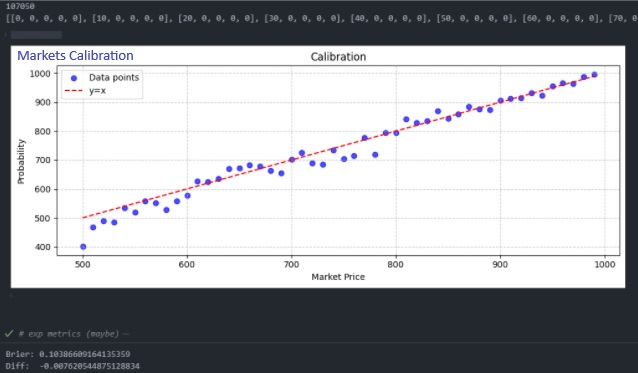Click the topmost data point near 1000
Screen dimensions: 638x373
[x=594, y=74]
